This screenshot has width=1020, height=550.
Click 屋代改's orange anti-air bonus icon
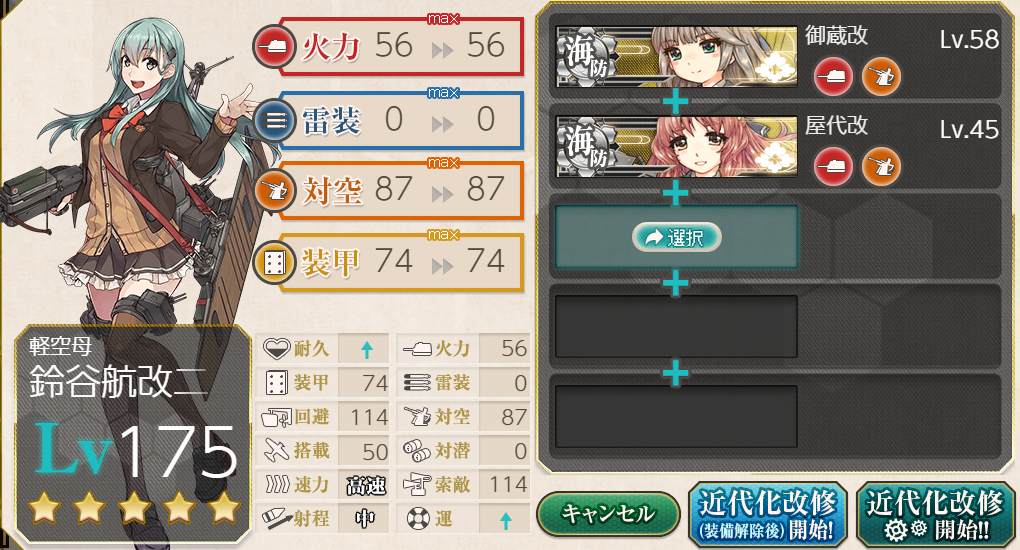pos(881,167)
